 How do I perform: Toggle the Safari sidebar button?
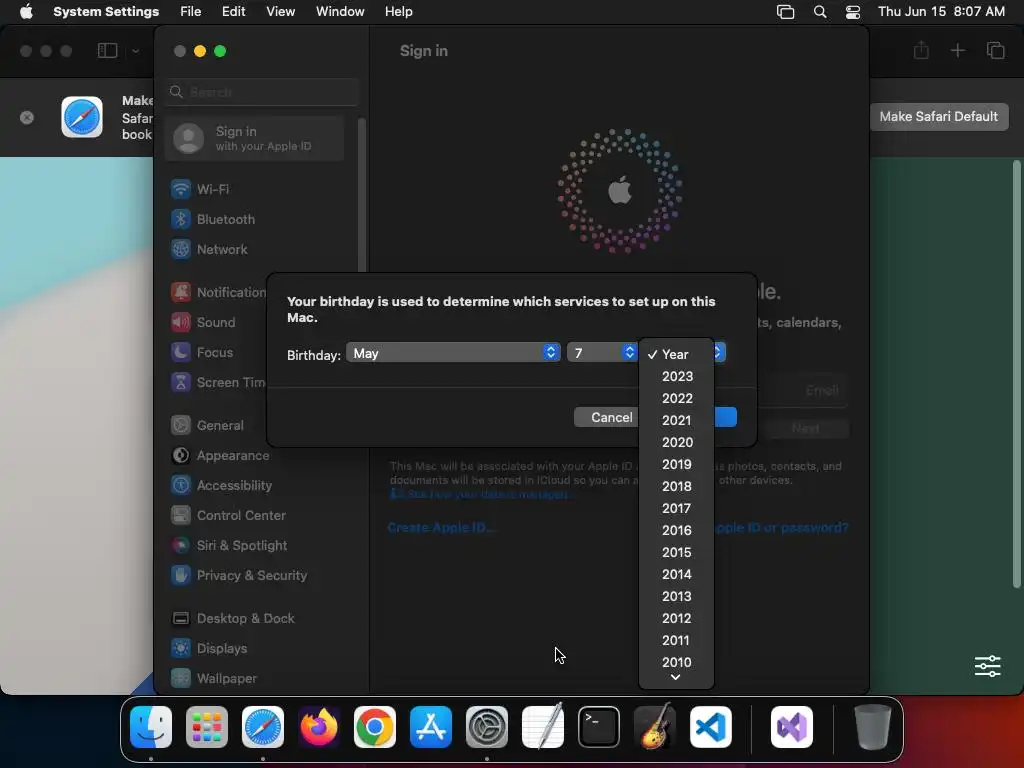point(107,51)
